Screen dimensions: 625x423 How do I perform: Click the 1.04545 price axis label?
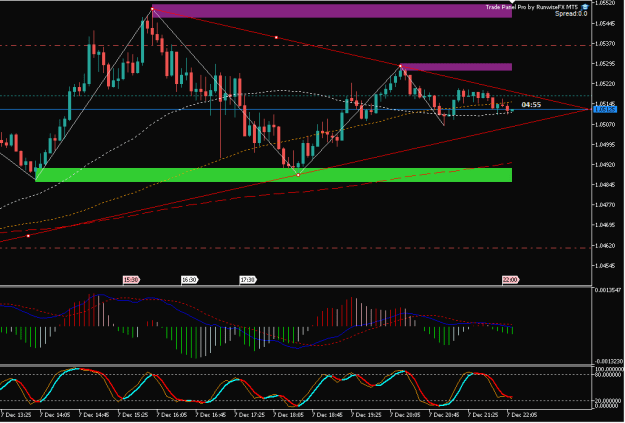click(605, 266)
